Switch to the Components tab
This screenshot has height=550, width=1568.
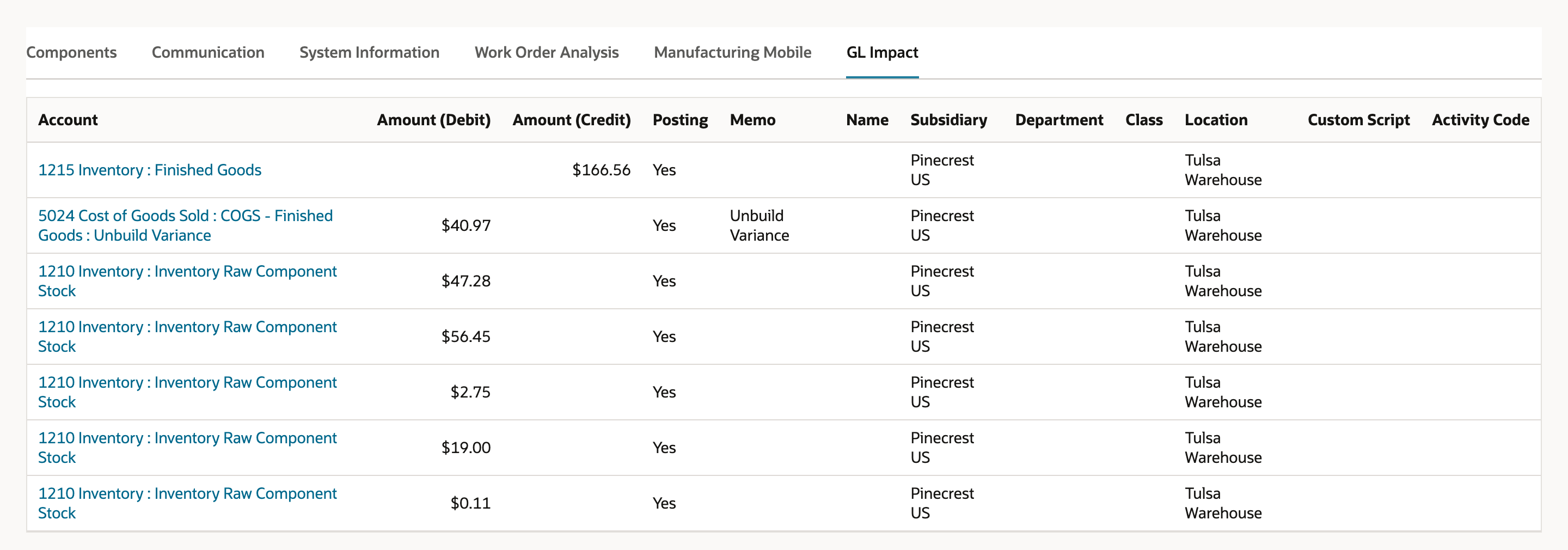pos(71,52)
